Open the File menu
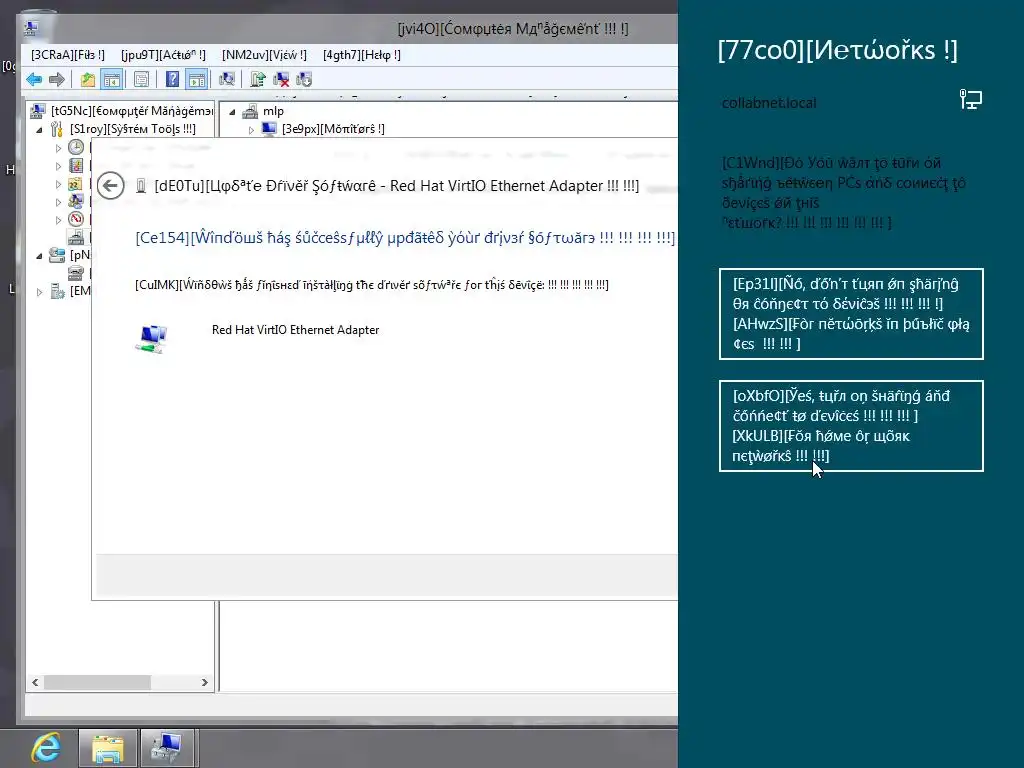Viewport: 1024px width, 768px height. [x=68, y=55]
